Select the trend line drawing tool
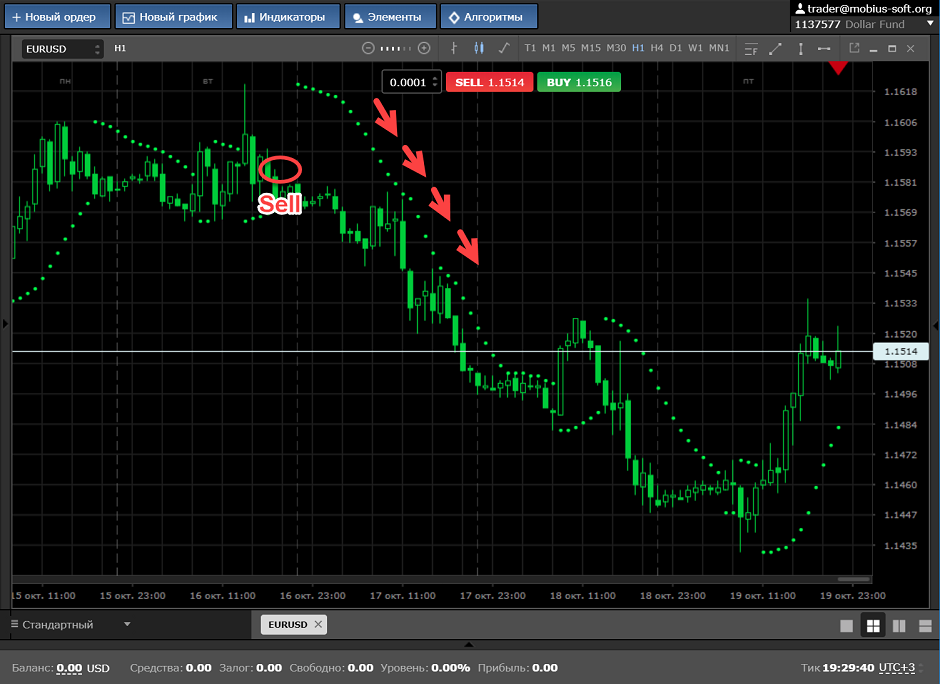Image resolution: width=940 pixels, height=684 pixels. (x=775, y=49)
